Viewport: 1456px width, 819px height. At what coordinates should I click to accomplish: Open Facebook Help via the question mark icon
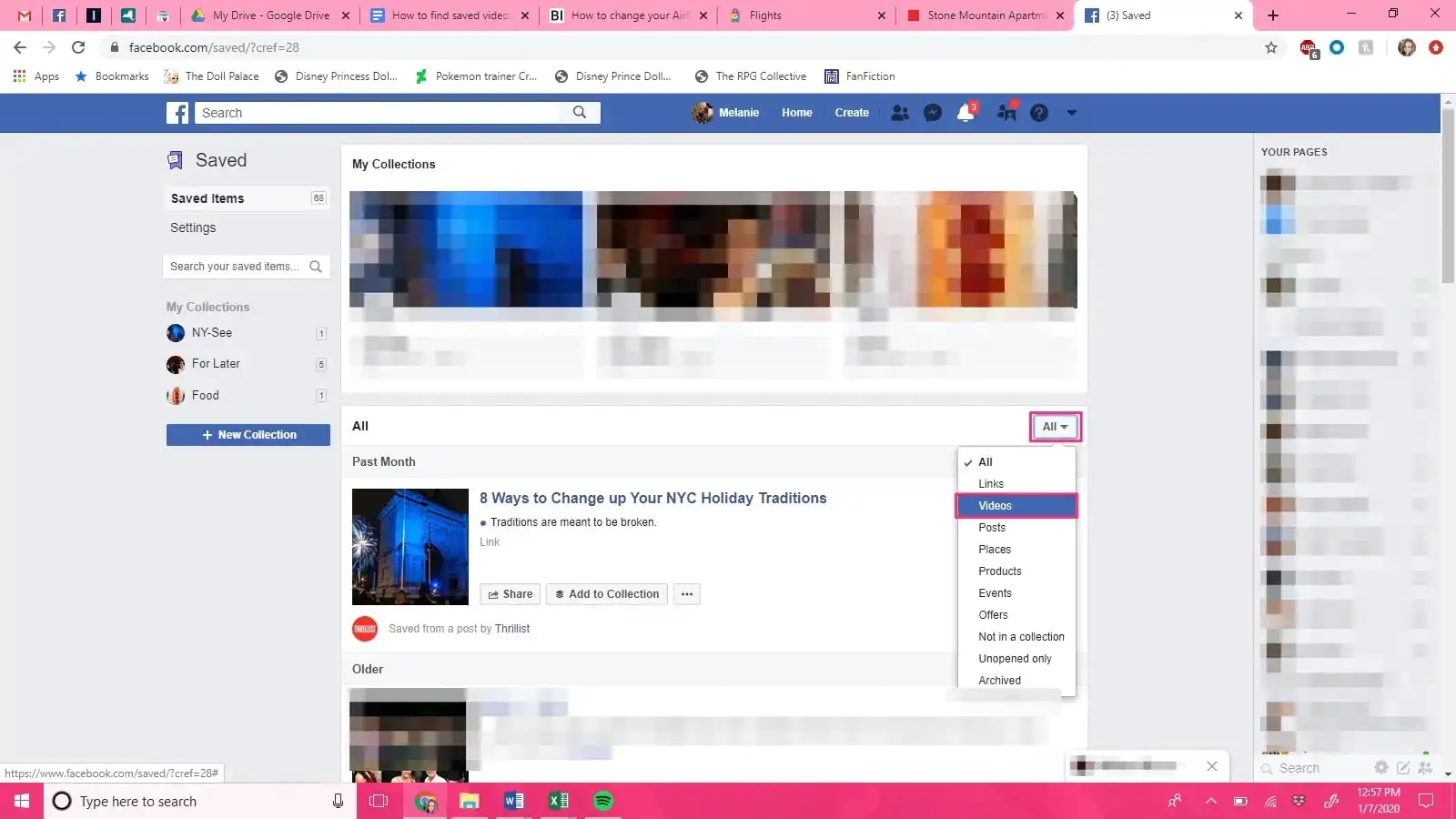click(x=1039, y=112)
